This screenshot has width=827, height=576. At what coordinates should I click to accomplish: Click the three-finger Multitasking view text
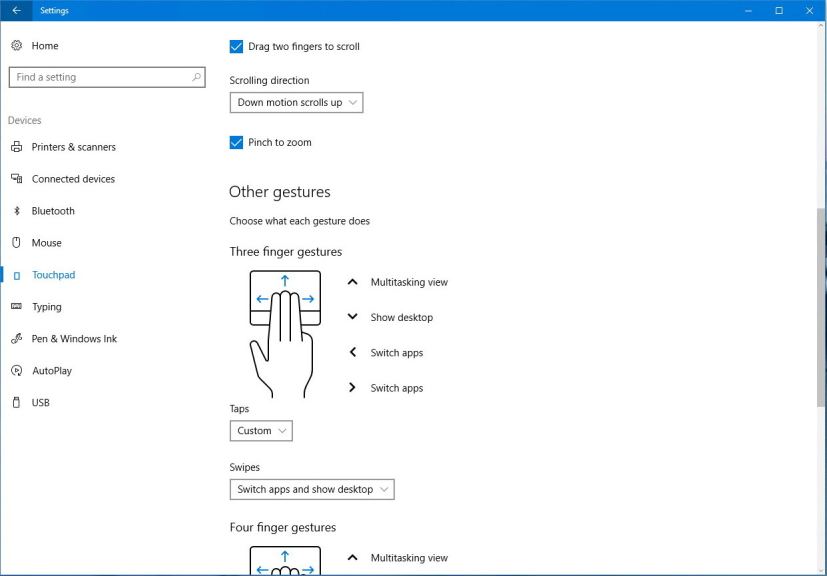pos(409,282)
